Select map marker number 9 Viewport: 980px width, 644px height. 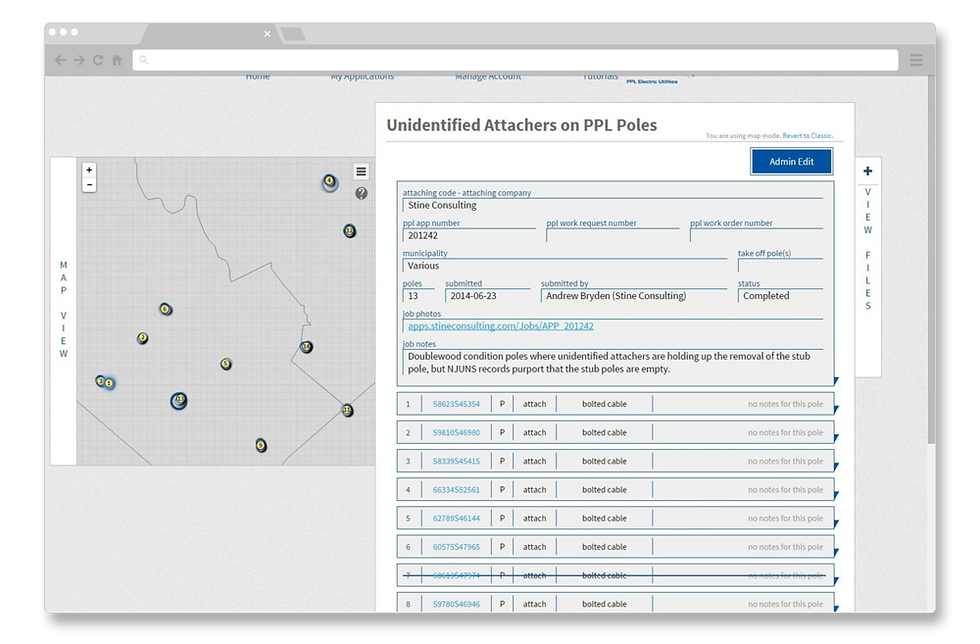coord(261,445)
